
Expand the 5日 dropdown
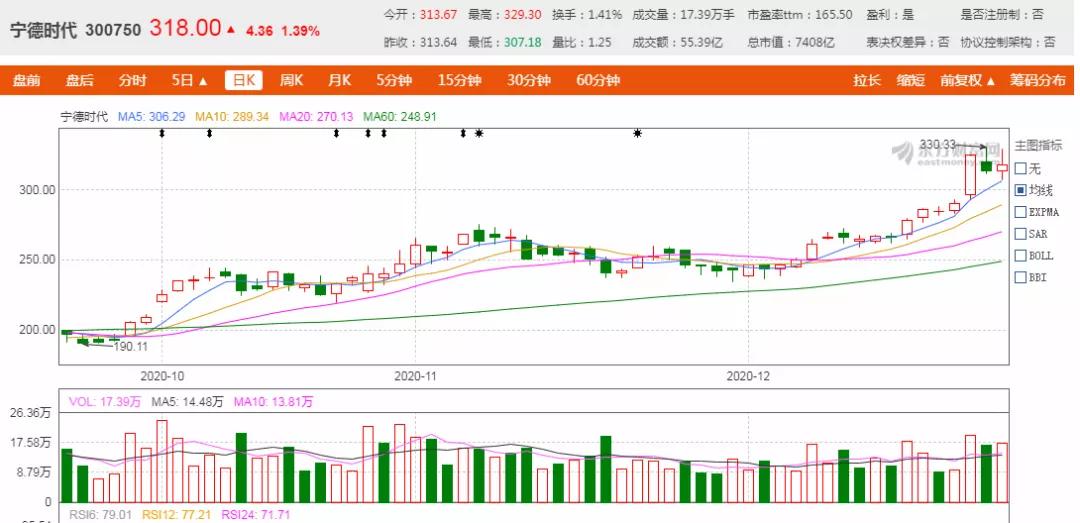pyautogui.click(x=189, y=81)
